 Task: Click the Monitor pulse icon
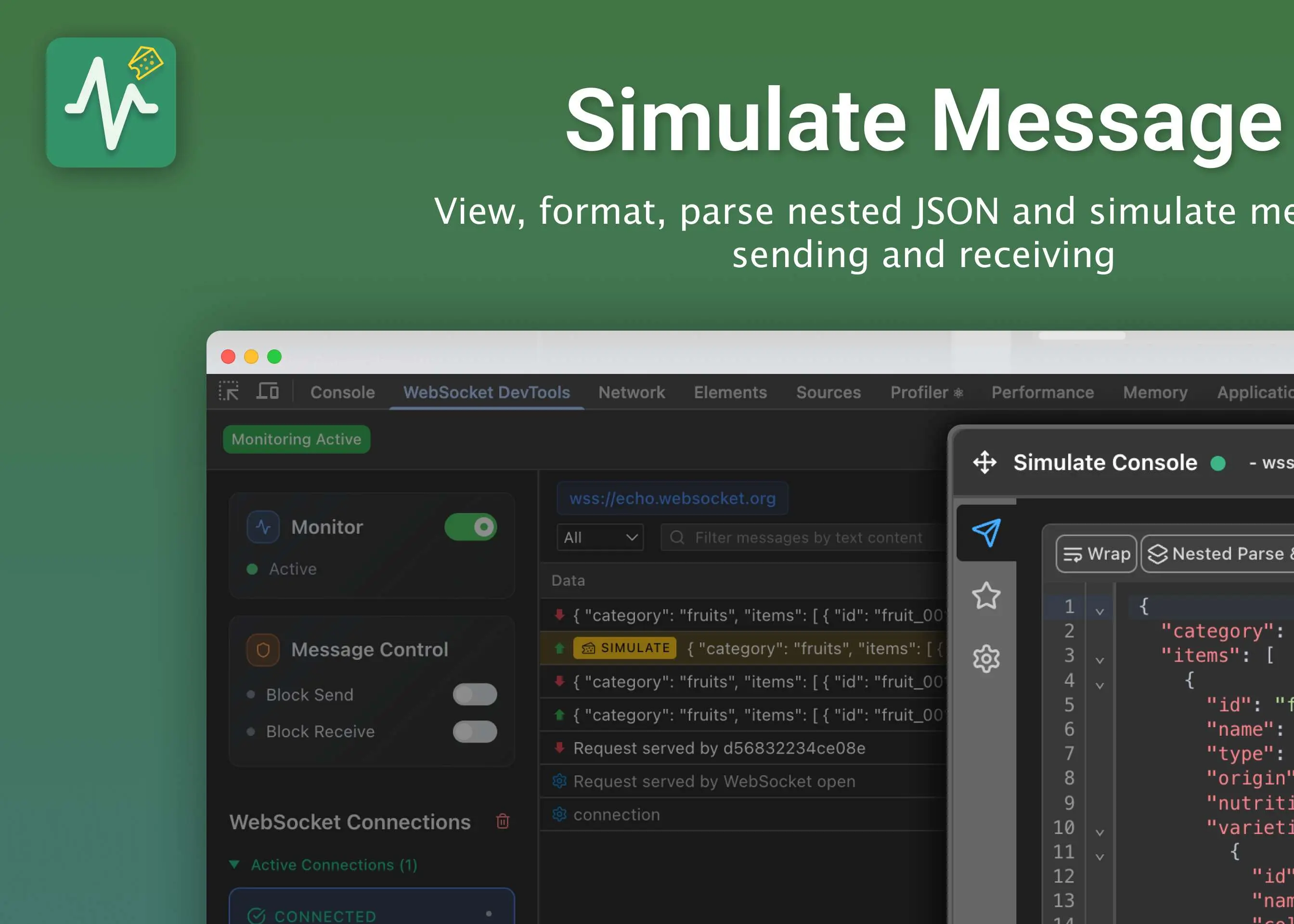(x=263, y=527)
